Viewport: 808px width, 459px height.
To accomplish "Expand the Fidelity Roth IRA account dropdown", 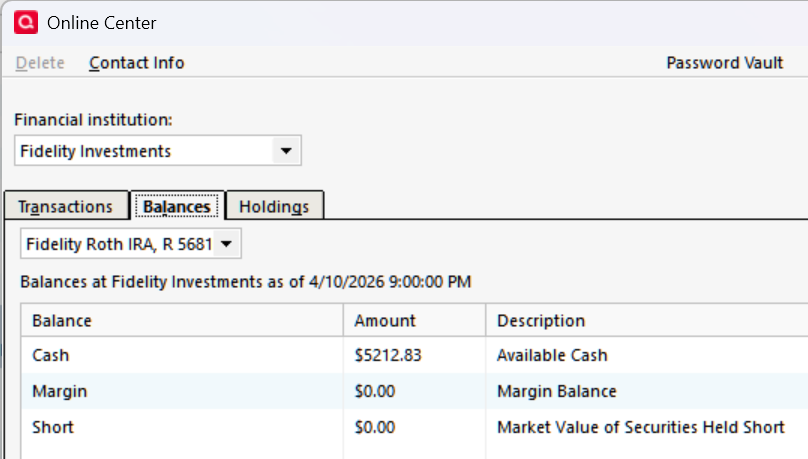I will tap(227, 244).
